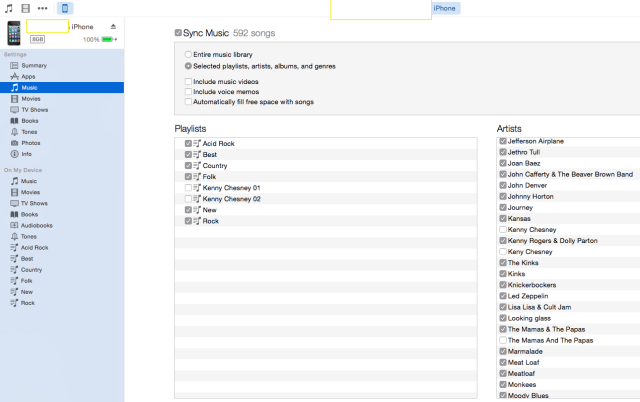Check The Mamas And The Papas
The image size is (640, 402).
click(503, 340)
